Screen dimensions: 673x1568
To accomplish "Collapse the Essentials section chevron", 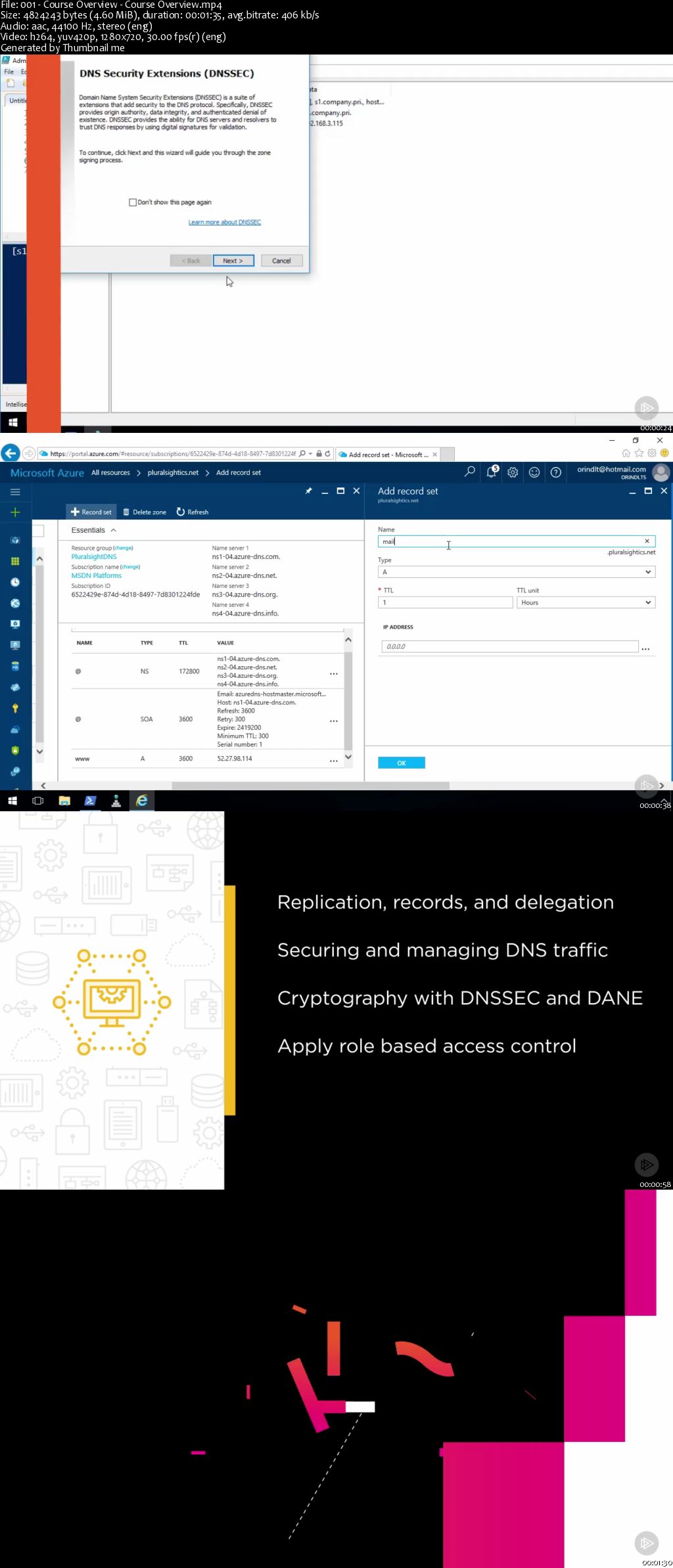I will tap(114, 530).
